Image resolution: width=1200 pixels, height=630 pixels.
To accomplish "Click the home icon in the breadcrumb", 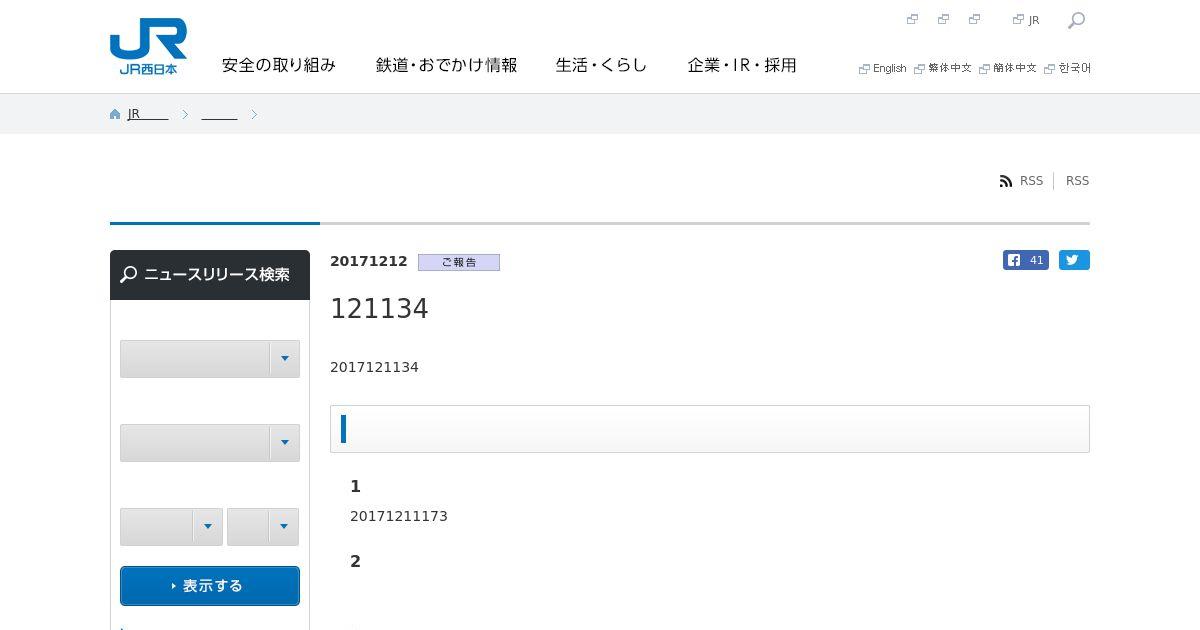I will click(115, 114).
